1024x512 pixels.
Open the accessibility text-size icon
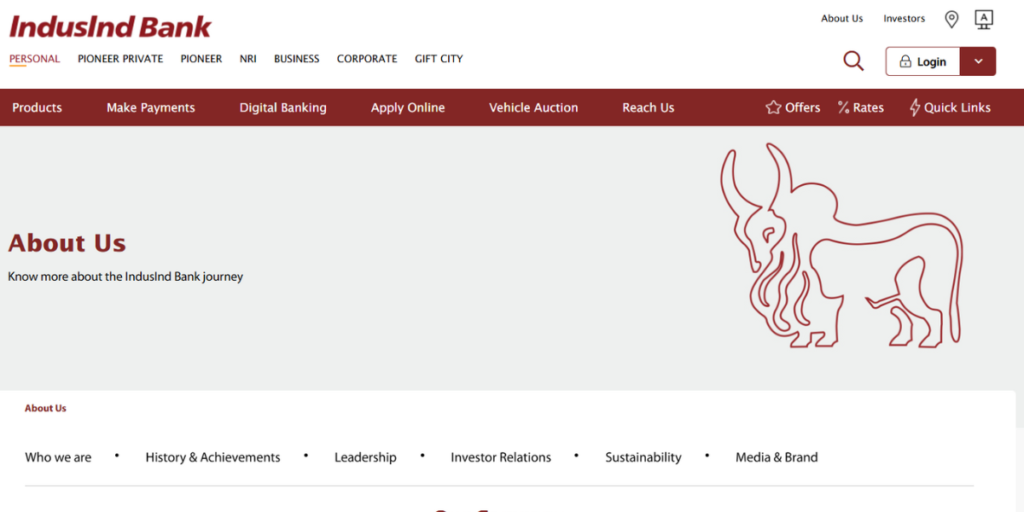(984, 20)
